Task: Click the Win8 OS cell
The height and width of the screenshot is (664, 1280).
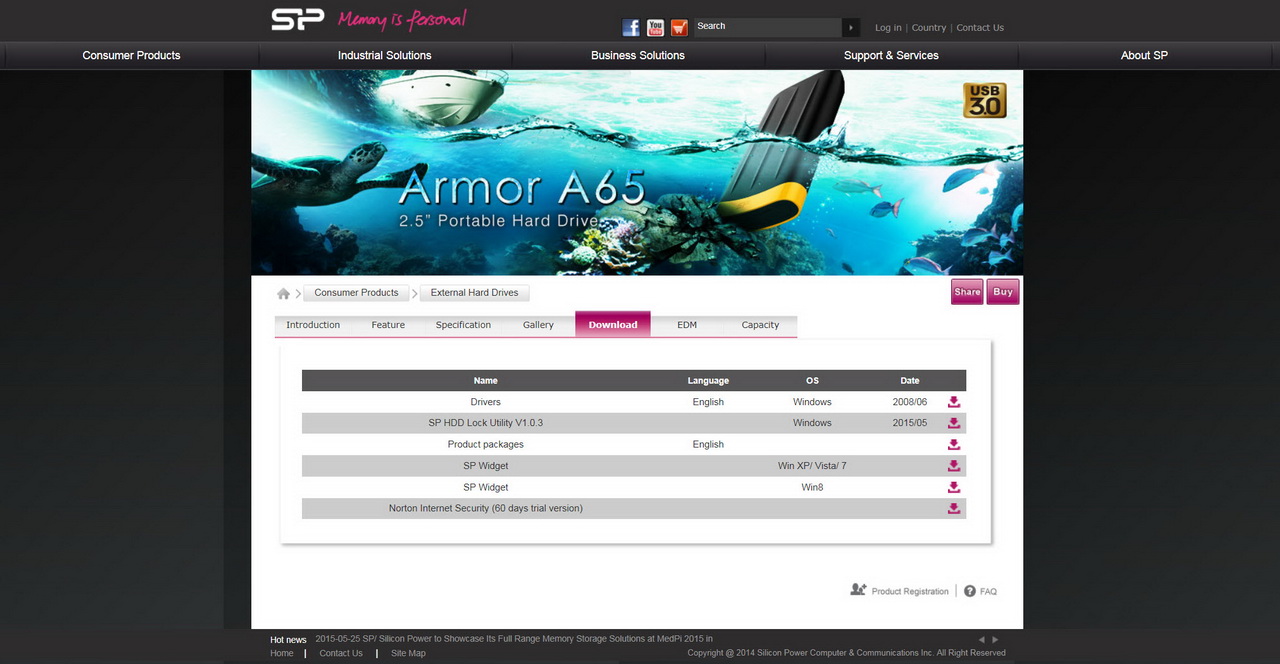Action: [812, 487]
